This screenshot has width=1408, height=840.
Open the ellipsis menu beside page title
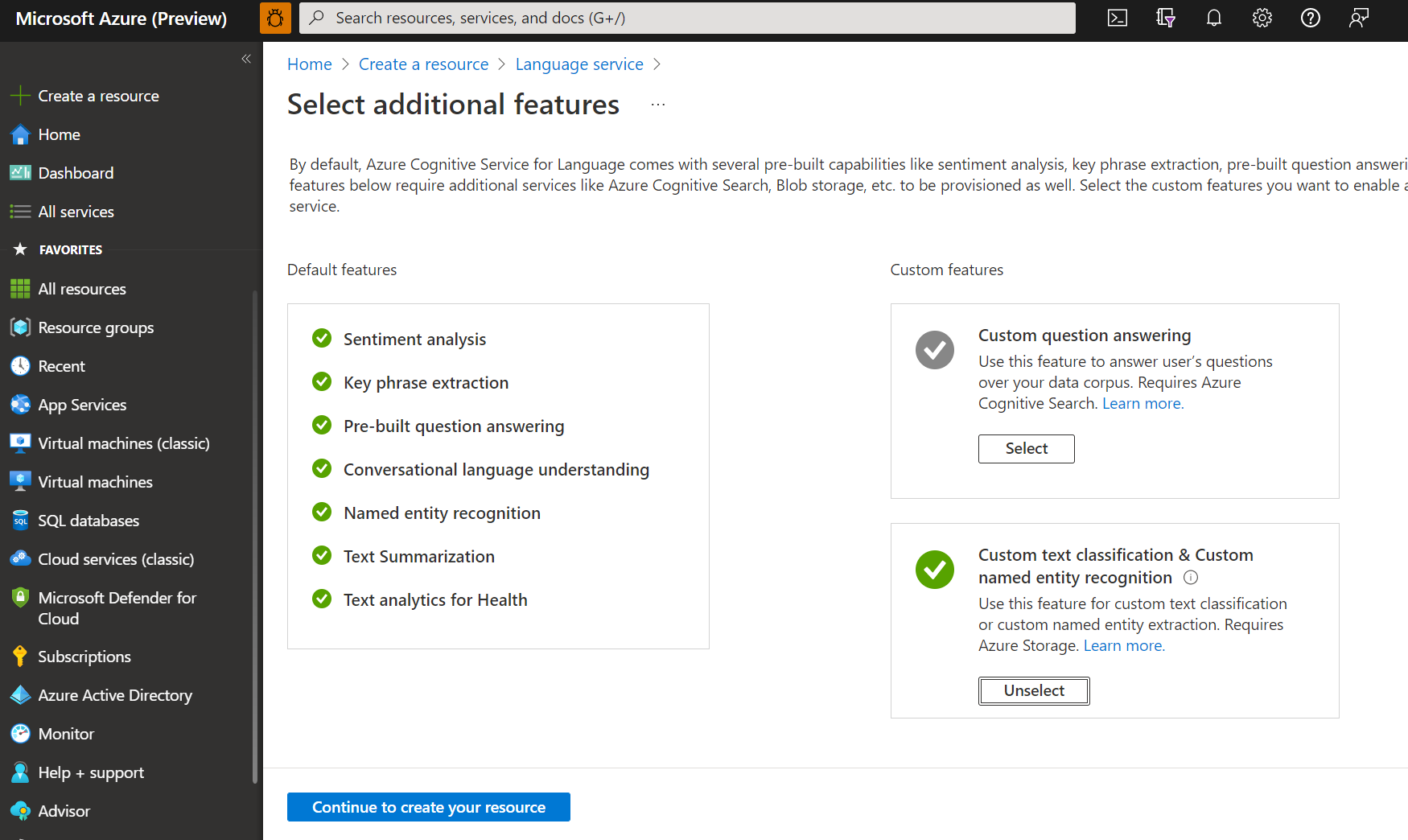[x=657, y=103]
